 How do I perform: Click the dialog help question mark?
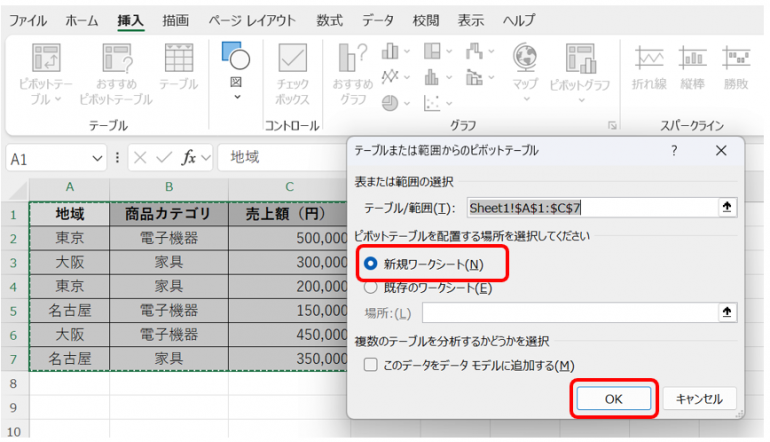pos(674,150)
